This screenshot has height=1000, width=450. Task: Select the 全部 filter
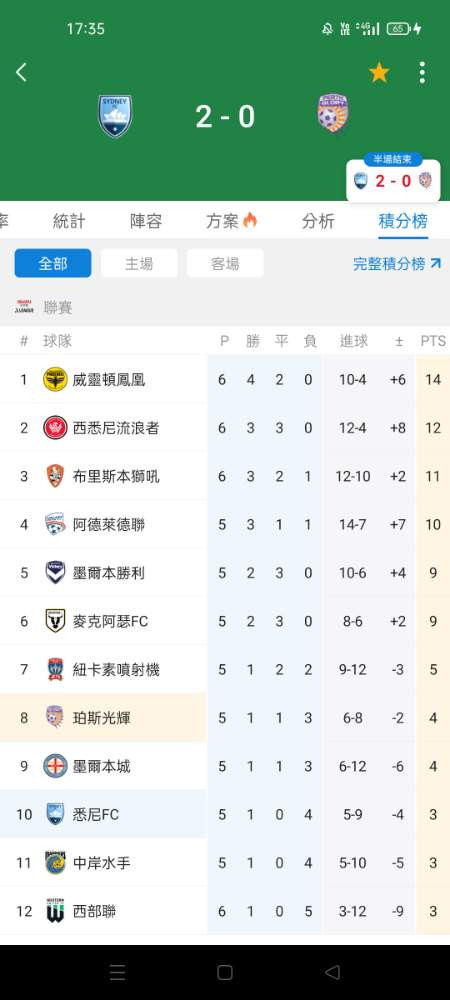[x=53, y=263]
